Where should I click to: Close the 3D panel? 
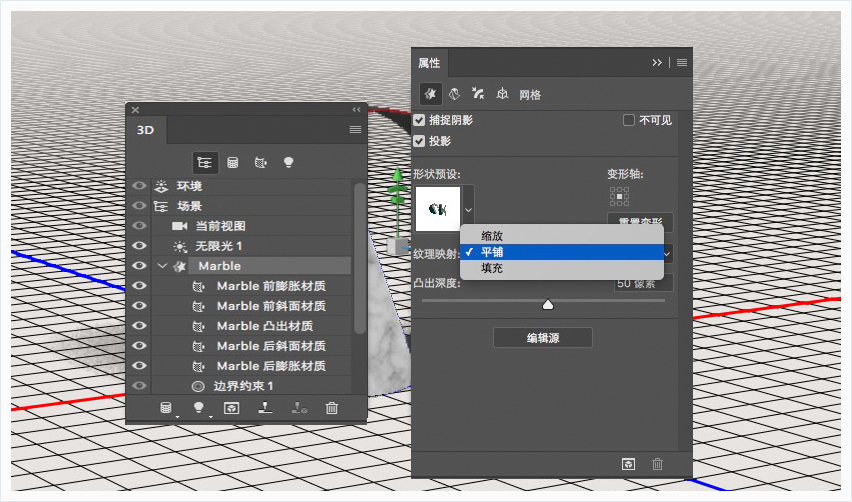click(135, 110)
